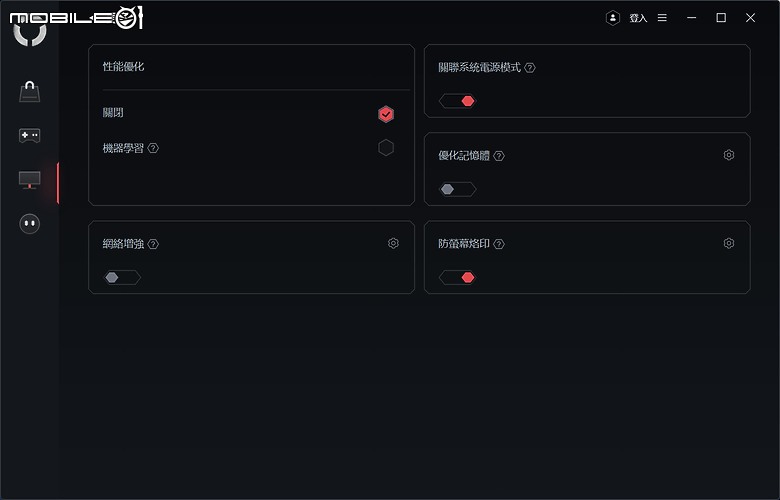Click the 優化記憶體 card title

coord(464,156)
